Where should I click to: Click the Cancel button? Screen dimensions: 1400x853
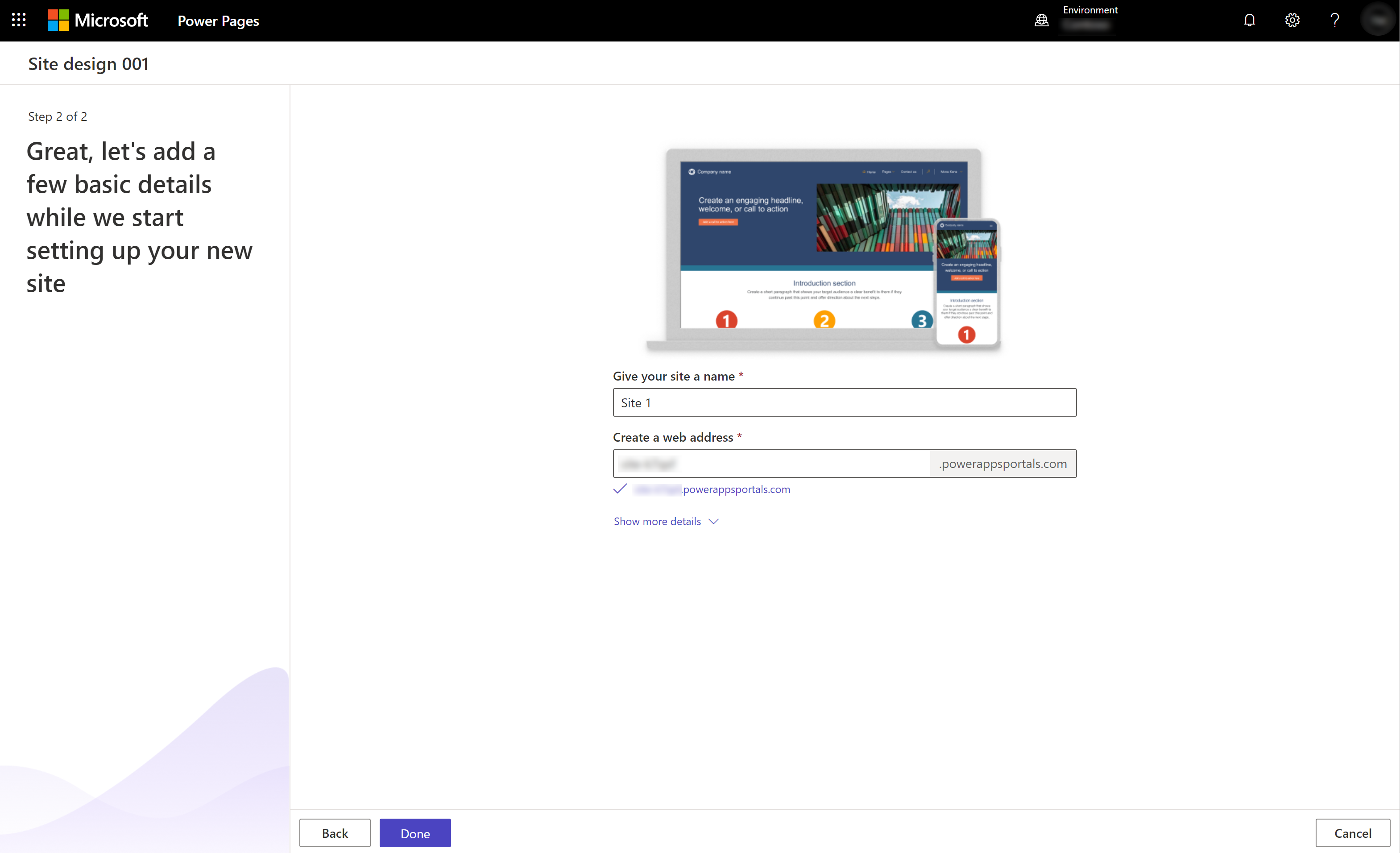[x=1353, y=833]
